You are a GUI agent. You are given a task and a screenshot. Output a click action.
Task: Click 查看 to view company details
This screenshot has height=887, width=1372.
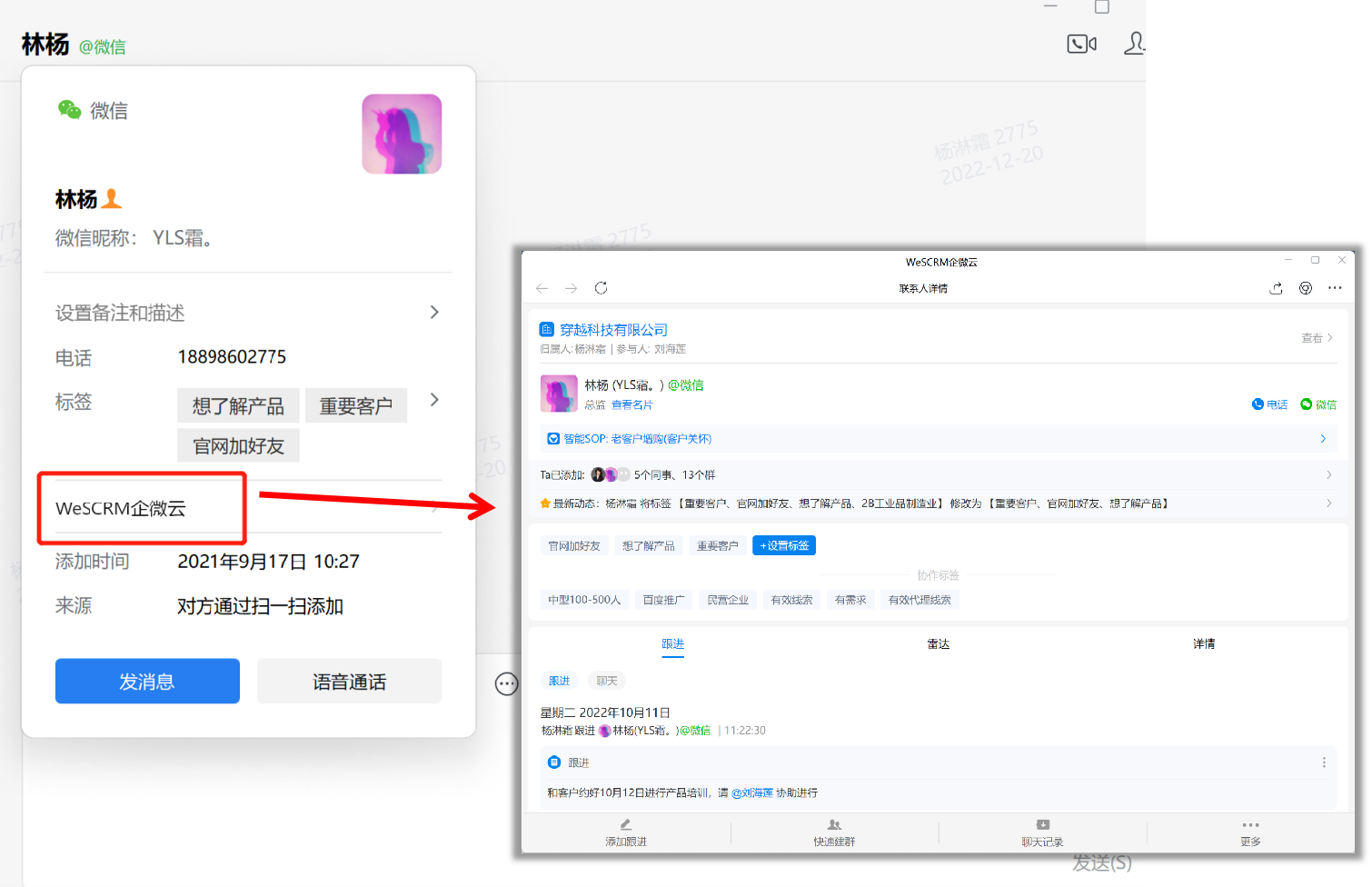1317,337
